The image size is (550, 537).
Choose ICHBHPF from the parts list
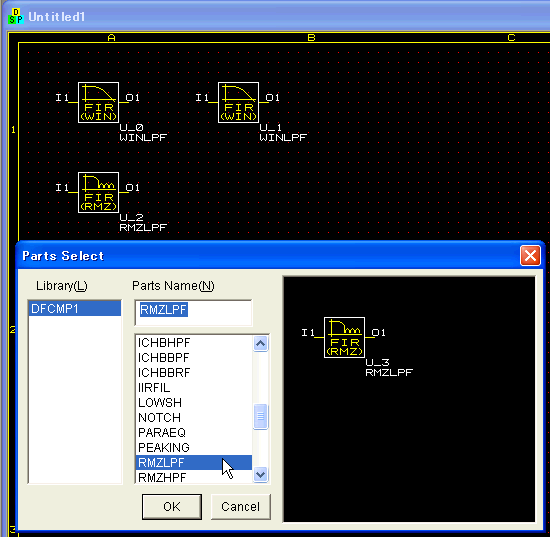[194, 342]
